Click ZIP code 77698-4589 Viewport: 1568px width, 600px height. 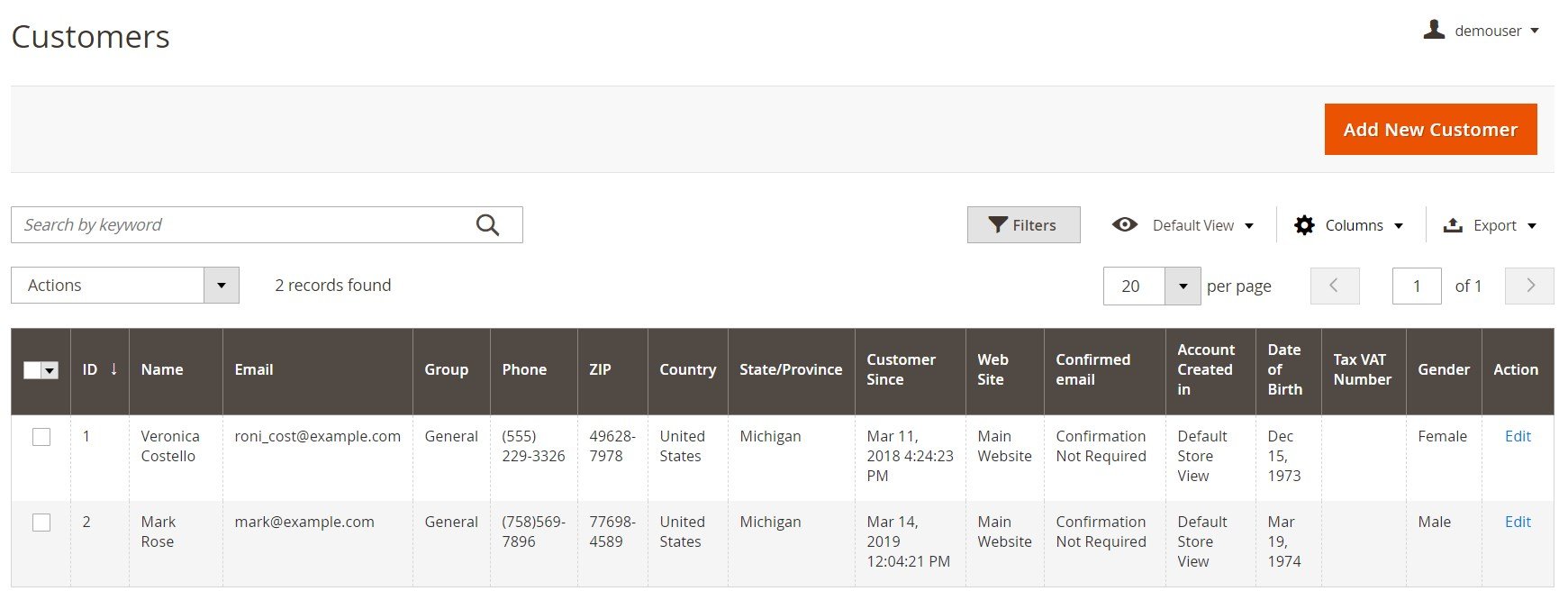pyautogui.click(x=612, y=532)
